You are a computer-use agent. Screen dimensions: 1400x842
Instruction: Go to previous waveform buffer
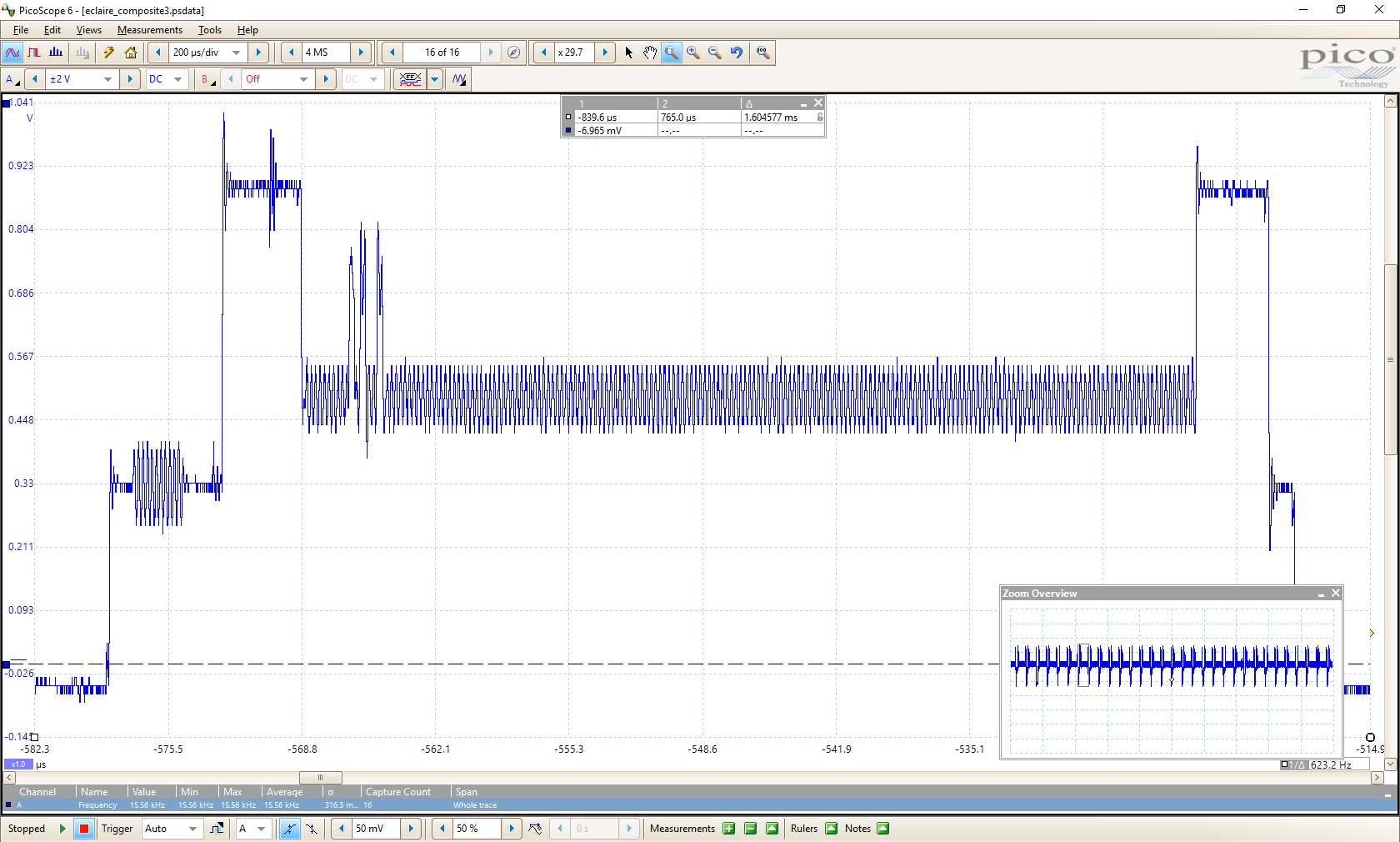(x=392, y=53)
